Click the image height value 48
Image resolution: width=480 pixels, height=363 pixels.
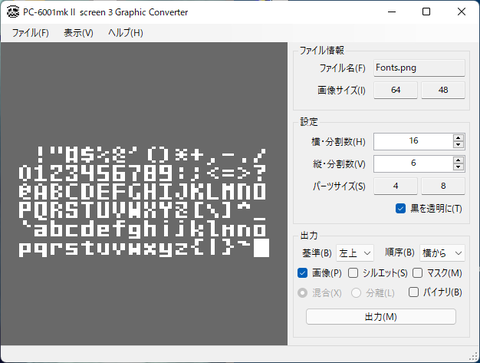click(443, 90)
